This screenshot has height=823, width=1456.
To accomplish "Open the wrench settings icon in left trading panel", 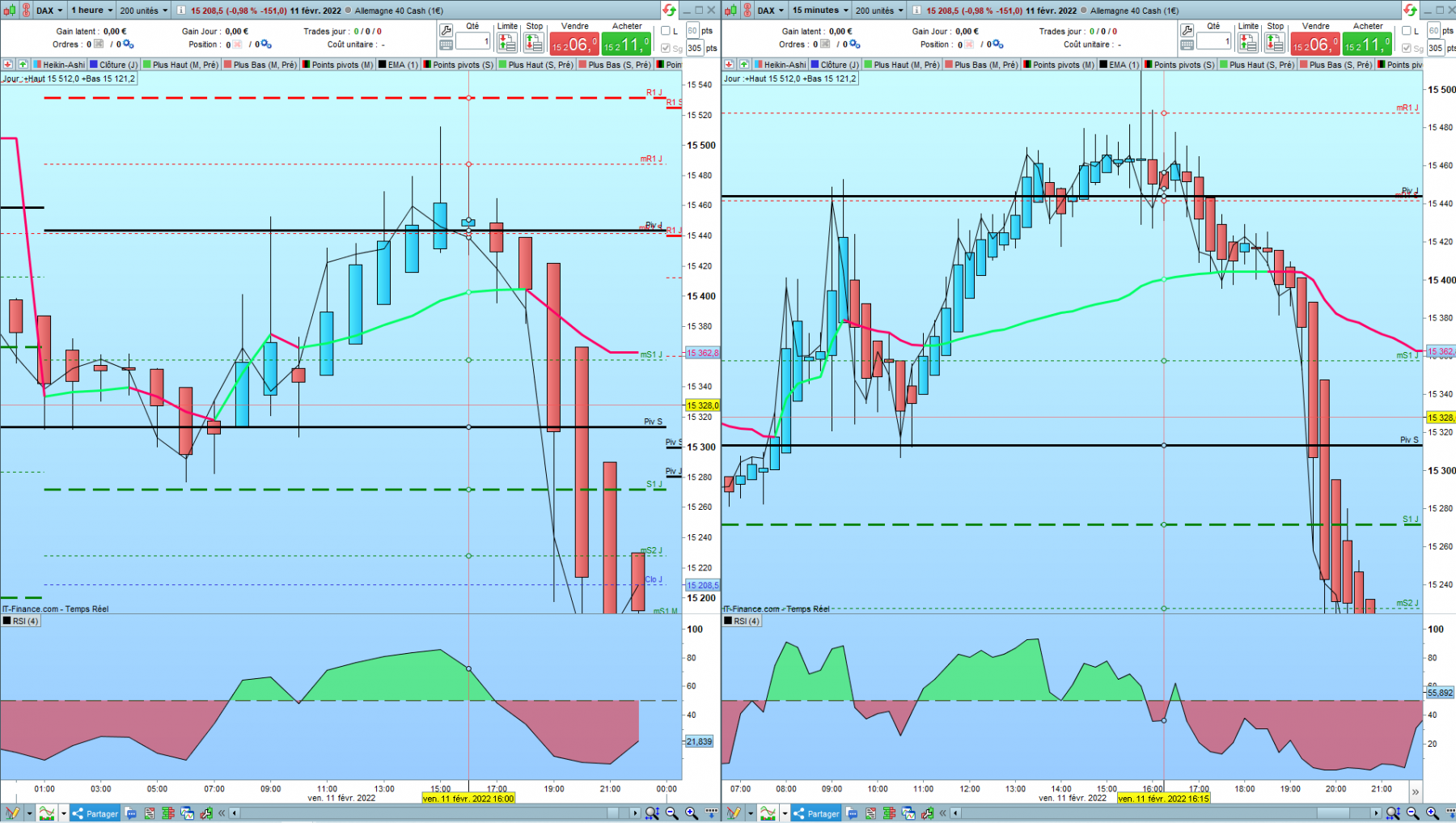I will tap(446, 31).
